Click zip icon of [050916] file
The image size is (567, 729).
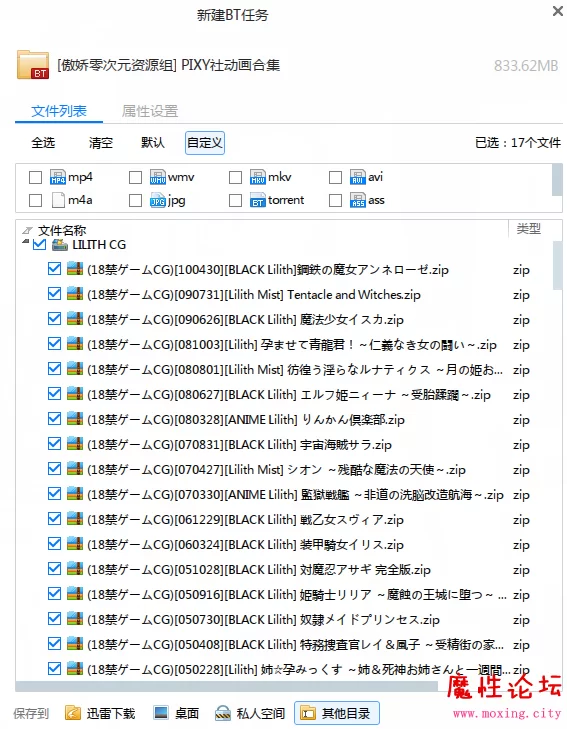75,594
